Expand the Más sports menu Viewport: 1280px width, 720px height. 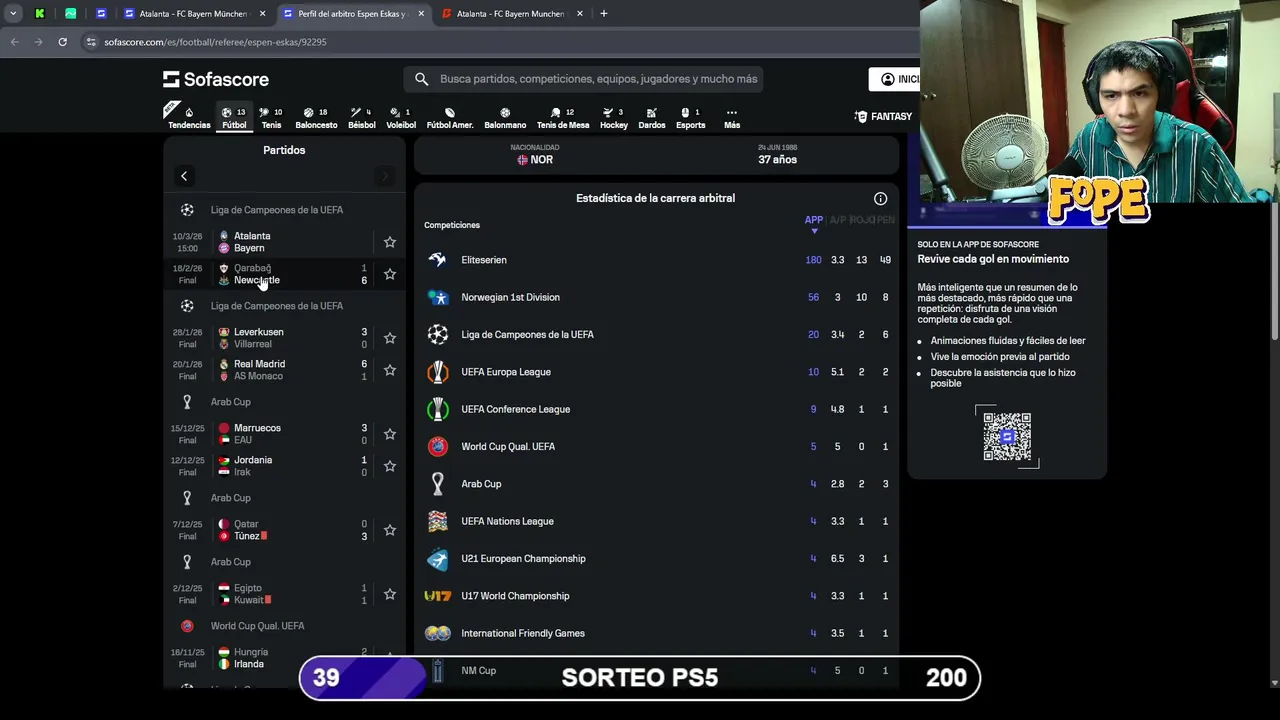[x=732, y=118]
